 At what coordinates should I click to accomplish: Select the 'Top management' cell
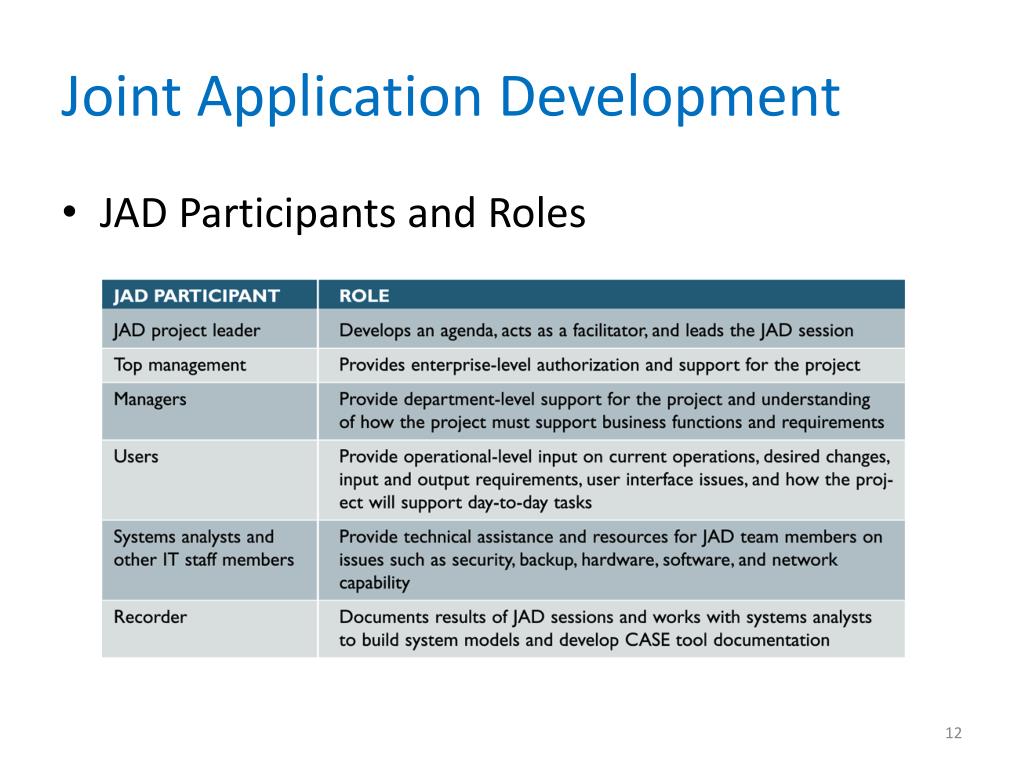[x=210, y=365]
